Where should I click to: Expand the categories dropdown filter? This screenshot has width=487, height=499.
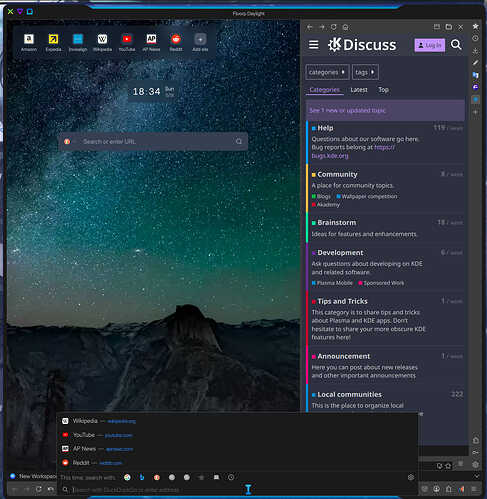pos(327,72)
